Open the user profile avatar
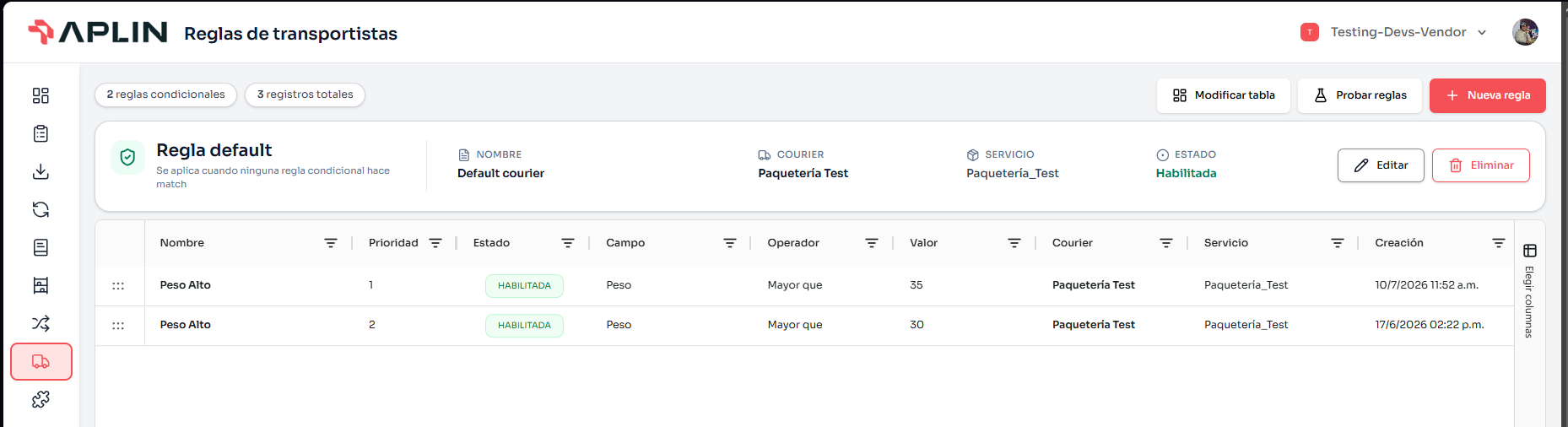This screenshot has width=1568, height=427. [x=1525, y=32]
